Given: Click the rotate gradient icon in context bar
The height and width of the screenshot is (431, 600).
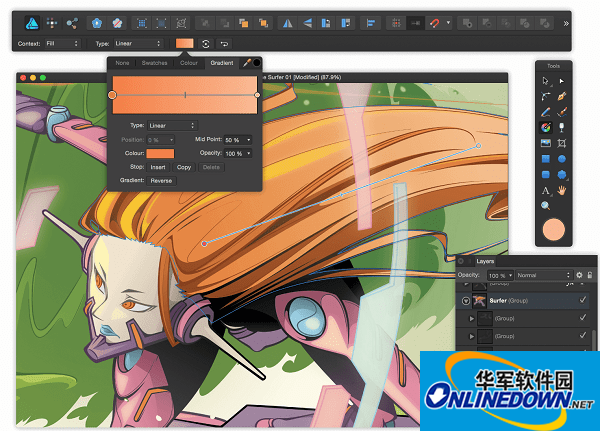Looking at the screenshot, I should (x=205, y=44).
